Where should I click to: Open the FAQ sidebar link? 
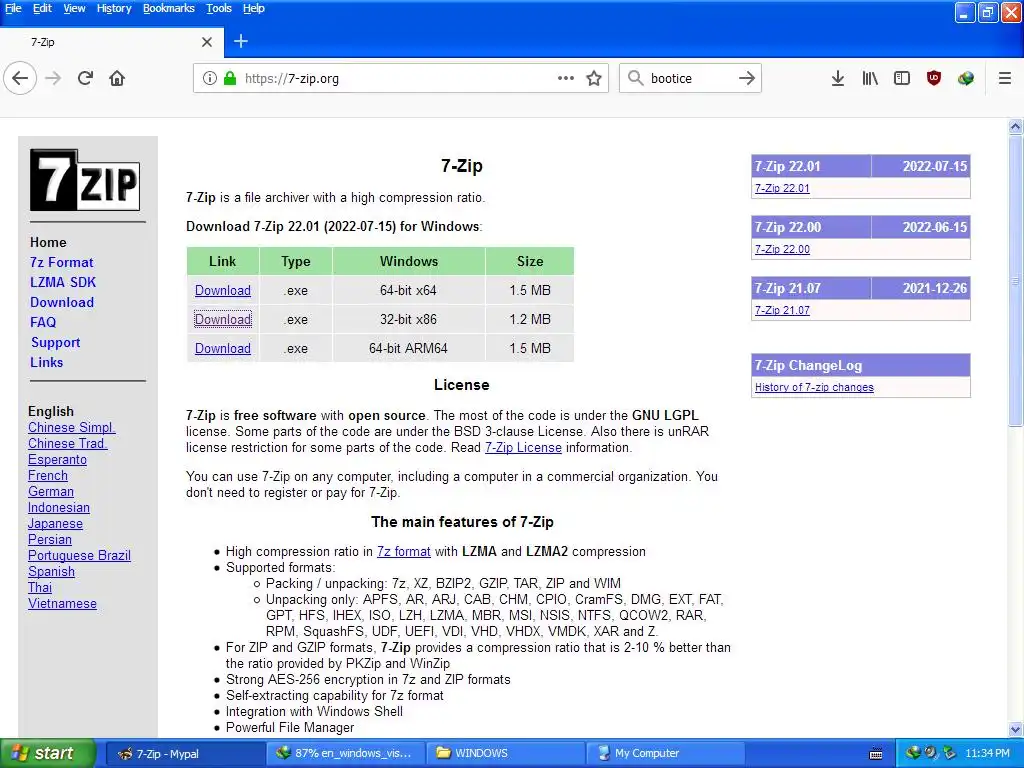(43, 322)
